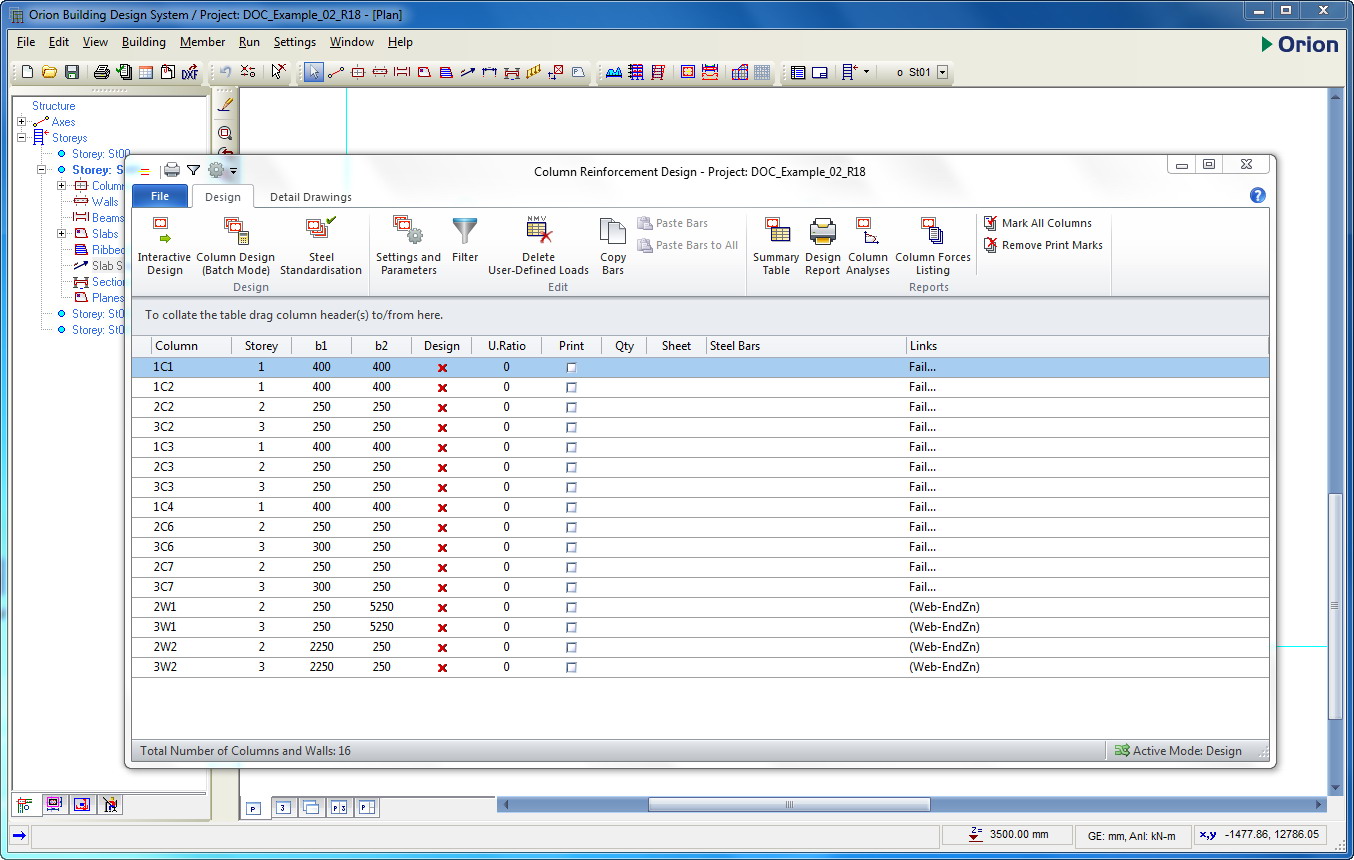The width and height of the screenshot is (1354, 860).
Task: Select the pointer selection tool
Action: (314, 72)
